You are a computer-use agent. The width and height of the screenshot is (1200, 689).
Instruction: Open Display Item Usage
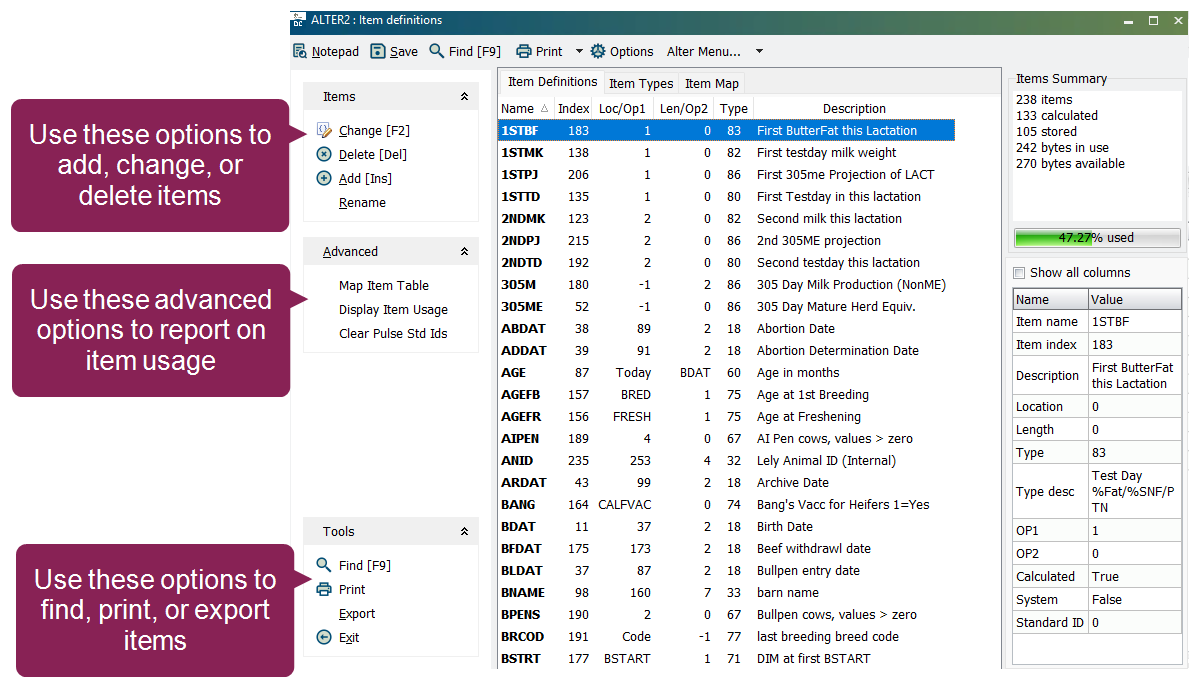393,309
